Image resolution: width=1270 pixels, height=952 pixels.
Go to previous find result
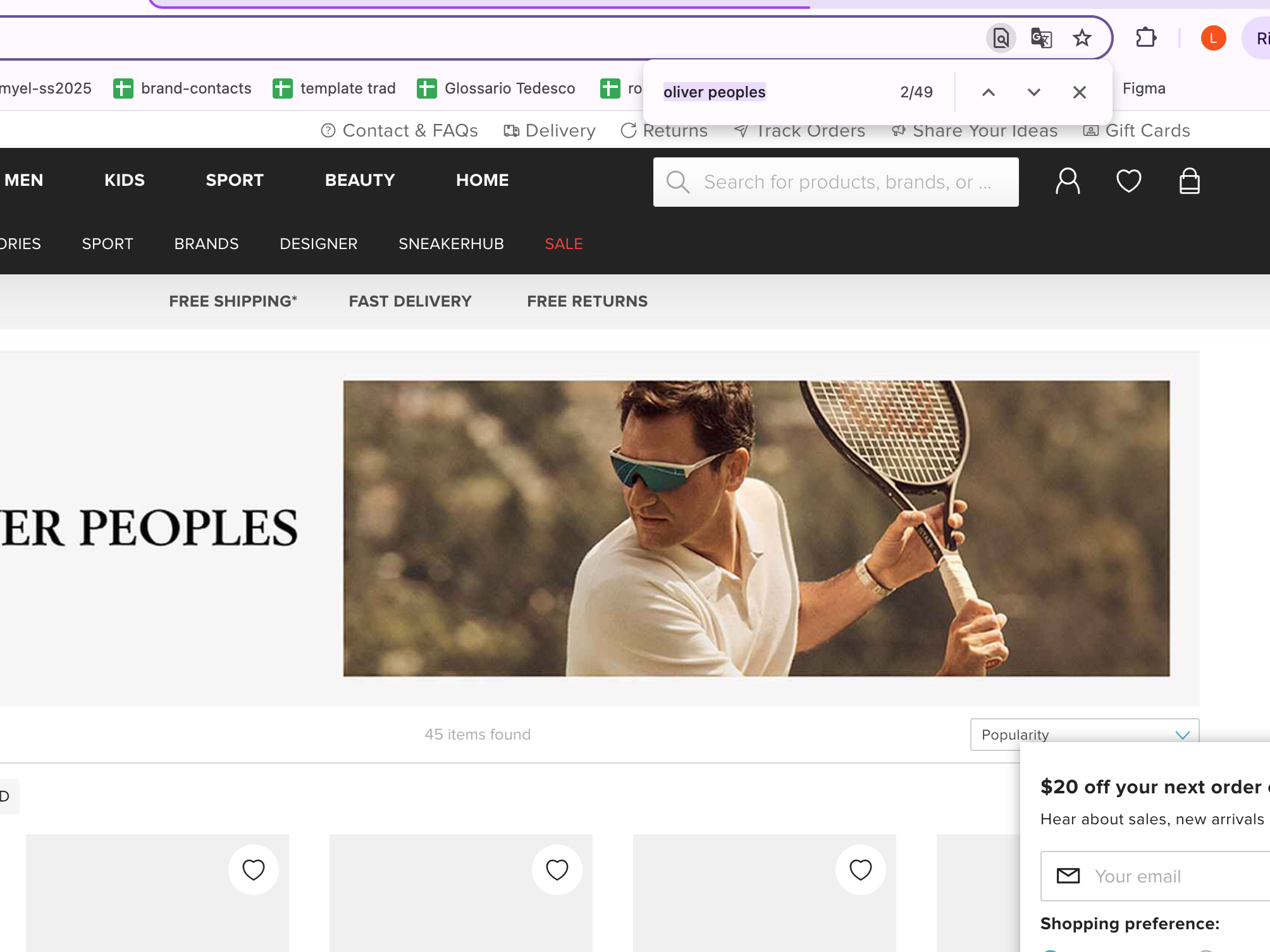coord(989,92)
